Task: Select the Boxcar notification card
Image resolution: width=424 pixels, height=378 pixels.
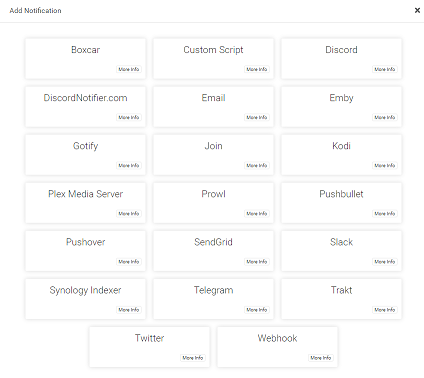Action: pyautogui.click(x=85, y=59)
